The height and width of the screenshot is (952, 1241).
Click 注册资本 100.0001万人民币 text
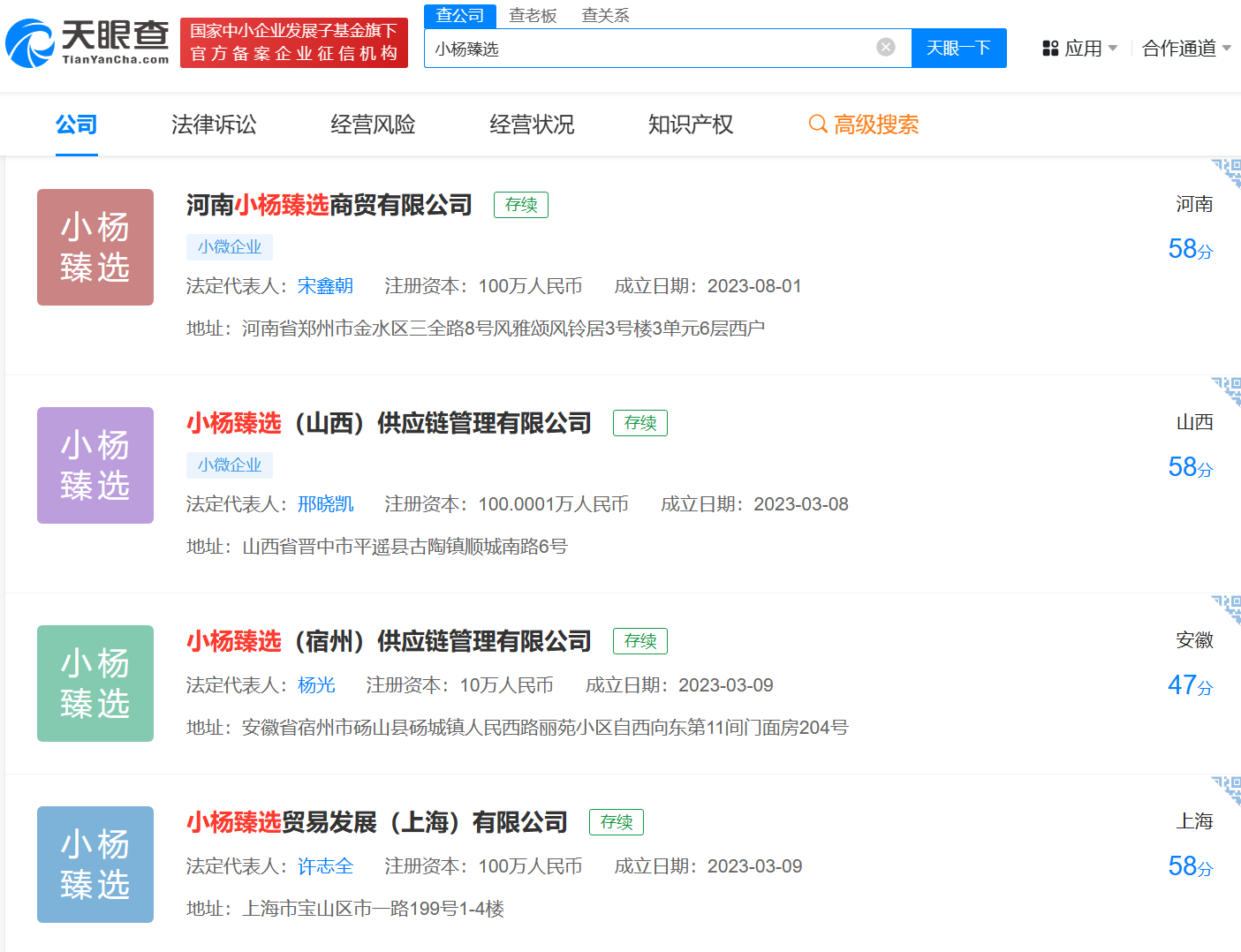point(507,504)
